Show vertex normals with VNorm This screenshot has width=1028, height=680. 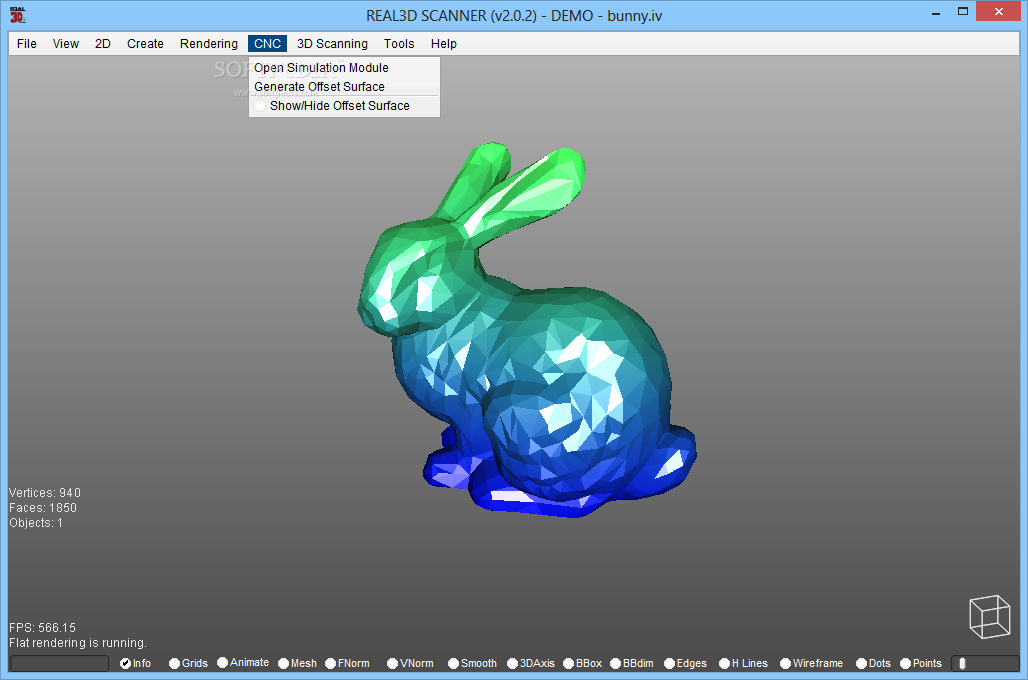coord(410,663)
